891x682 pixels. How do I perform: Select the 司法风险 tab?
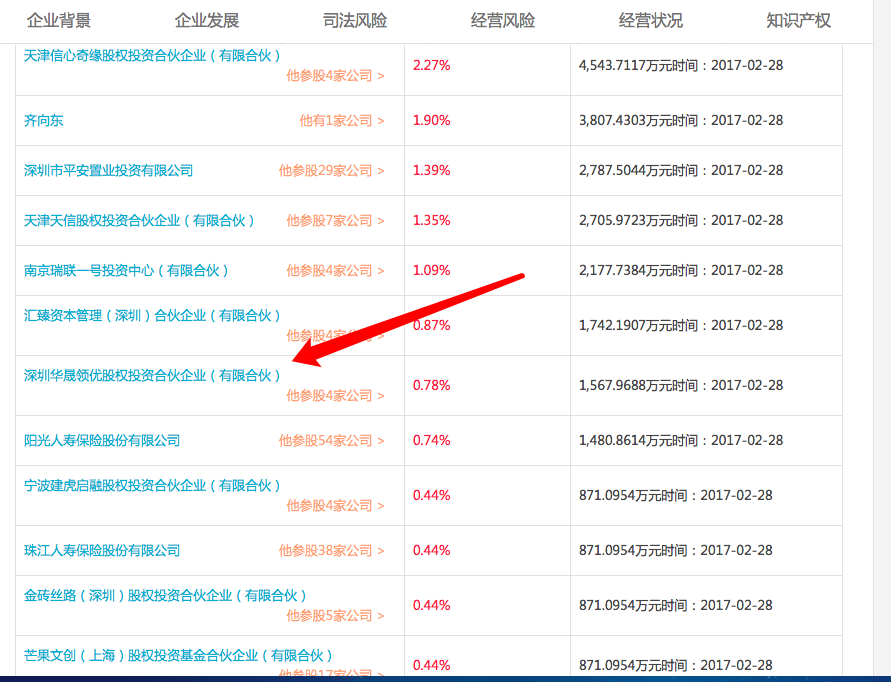355,20
